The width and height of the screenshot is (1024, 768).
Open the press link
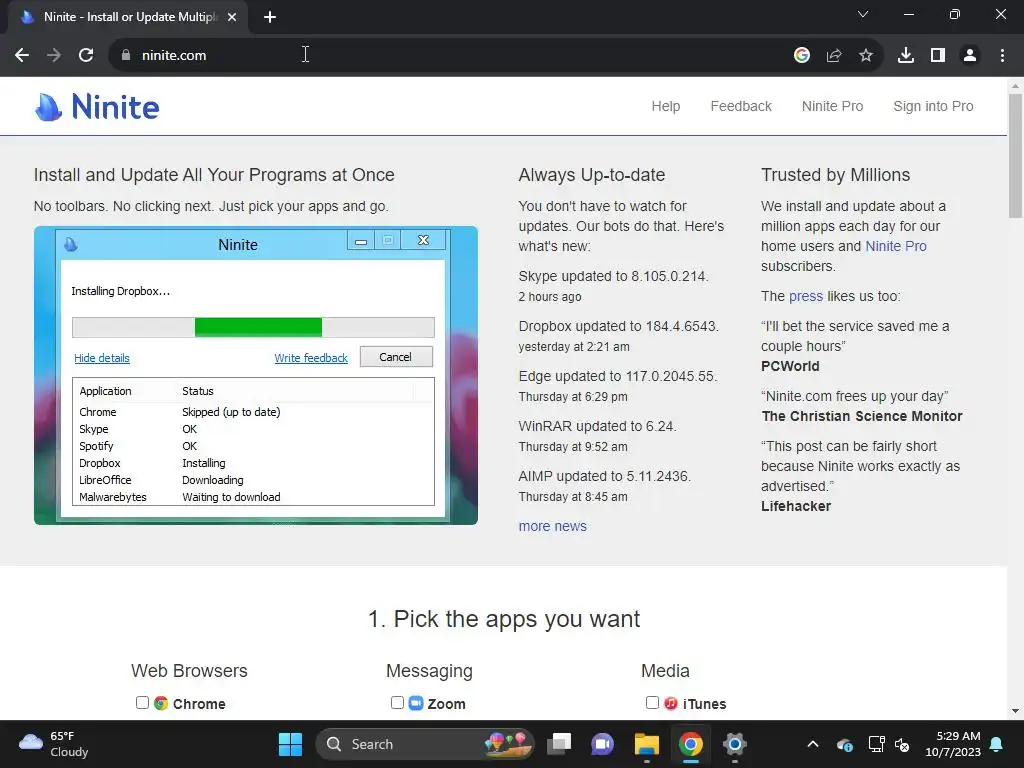point(806,296)
